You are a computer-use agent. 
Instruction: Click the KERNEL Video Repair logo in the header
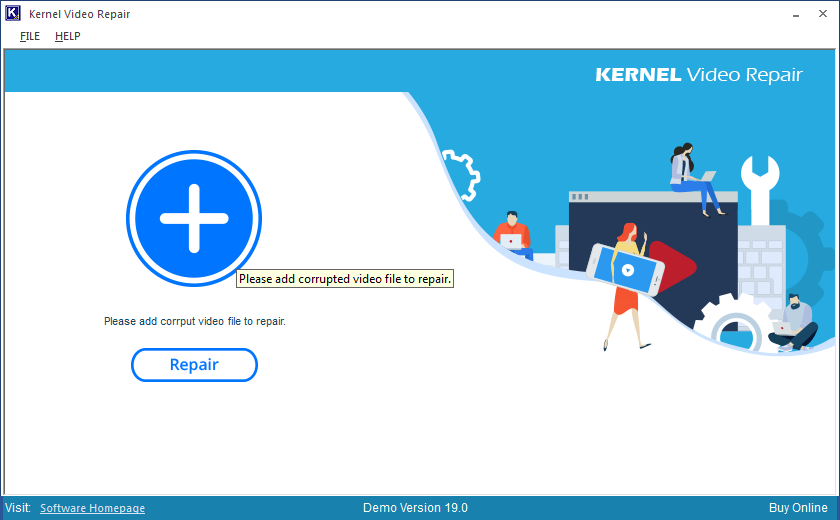pyautogui.click(x=698, y=75)
